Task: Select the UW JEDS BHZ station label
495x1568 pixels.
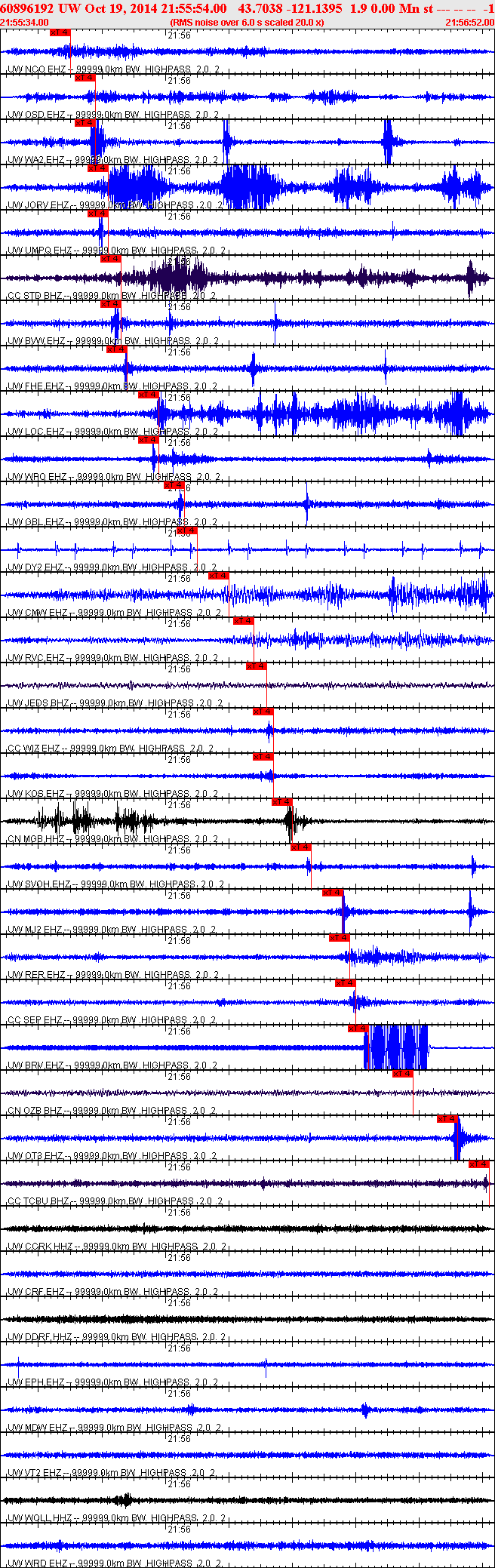Action: pyautogui.click(x=38, y=703)
